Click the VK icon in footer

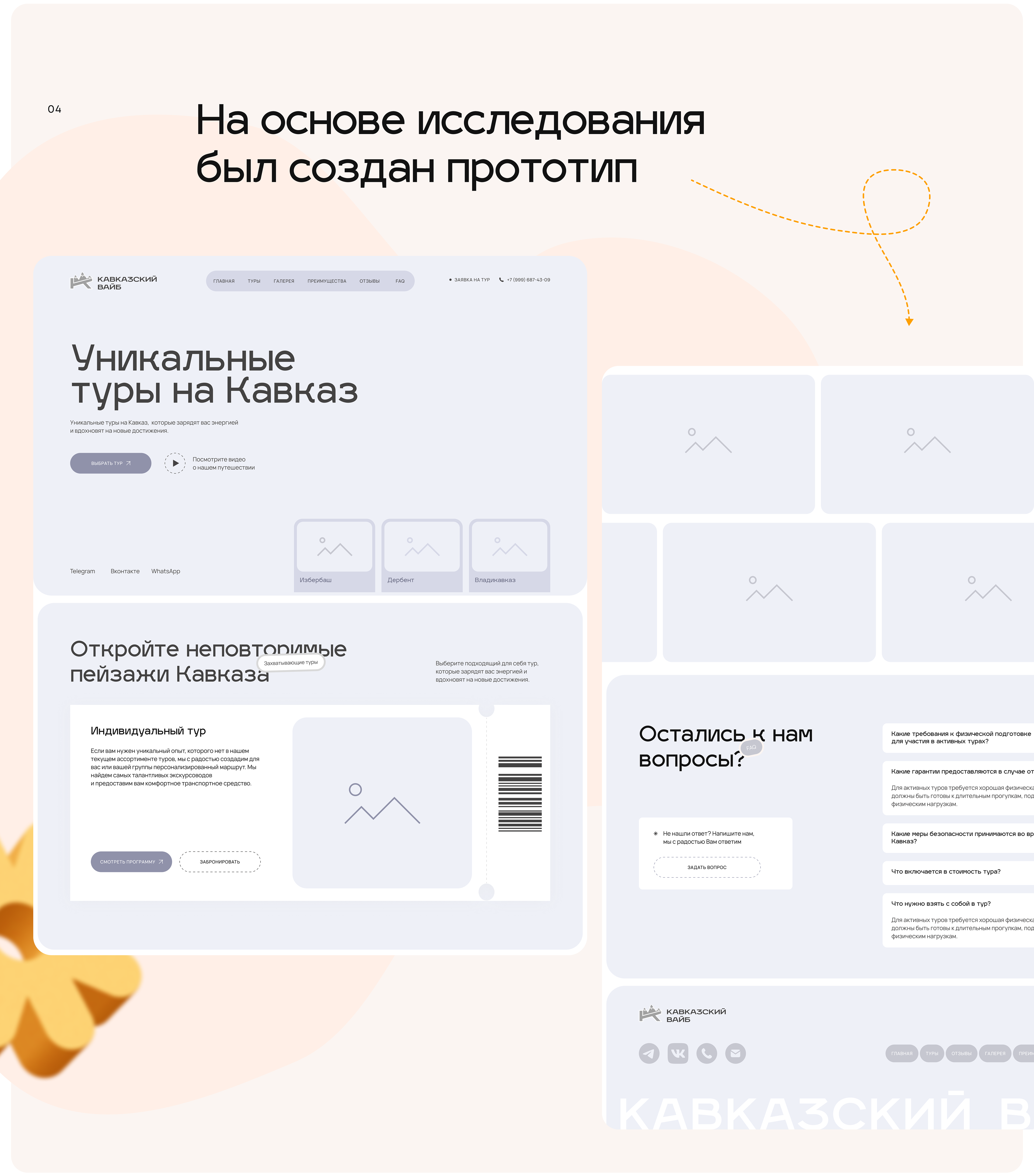click(x=678, y=1053)
